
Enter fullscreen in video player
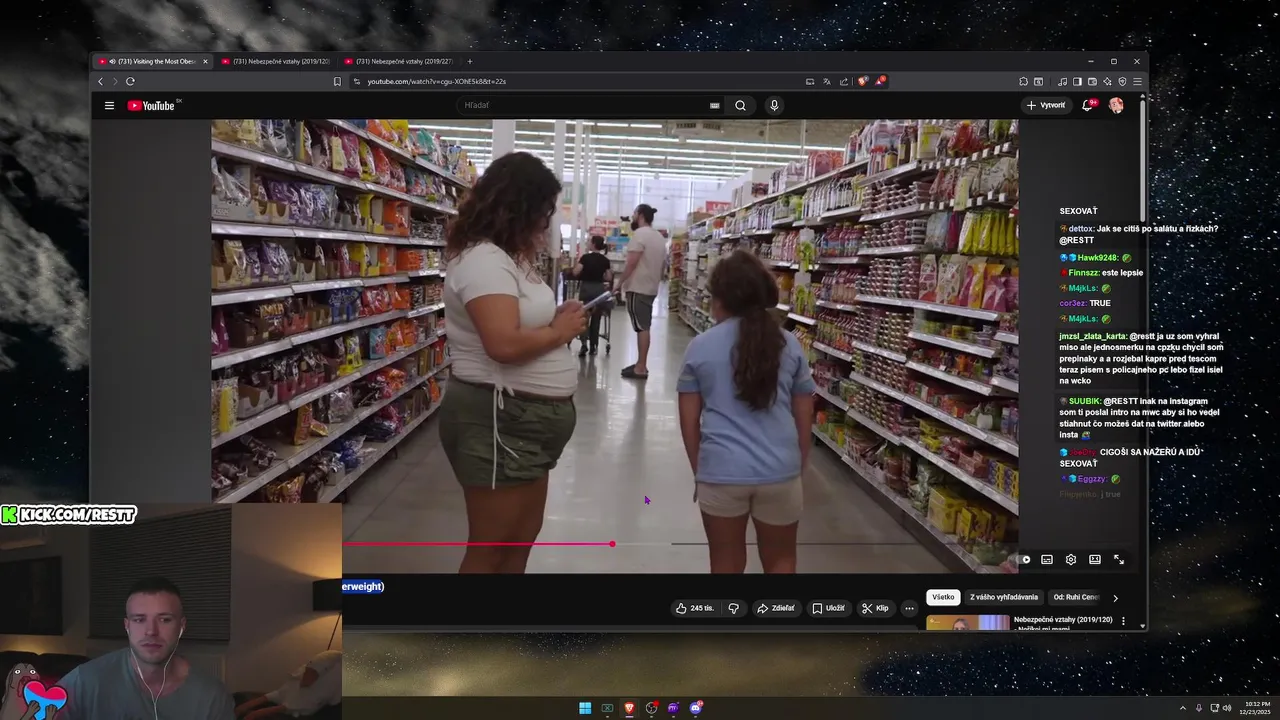pos(1119,559)
